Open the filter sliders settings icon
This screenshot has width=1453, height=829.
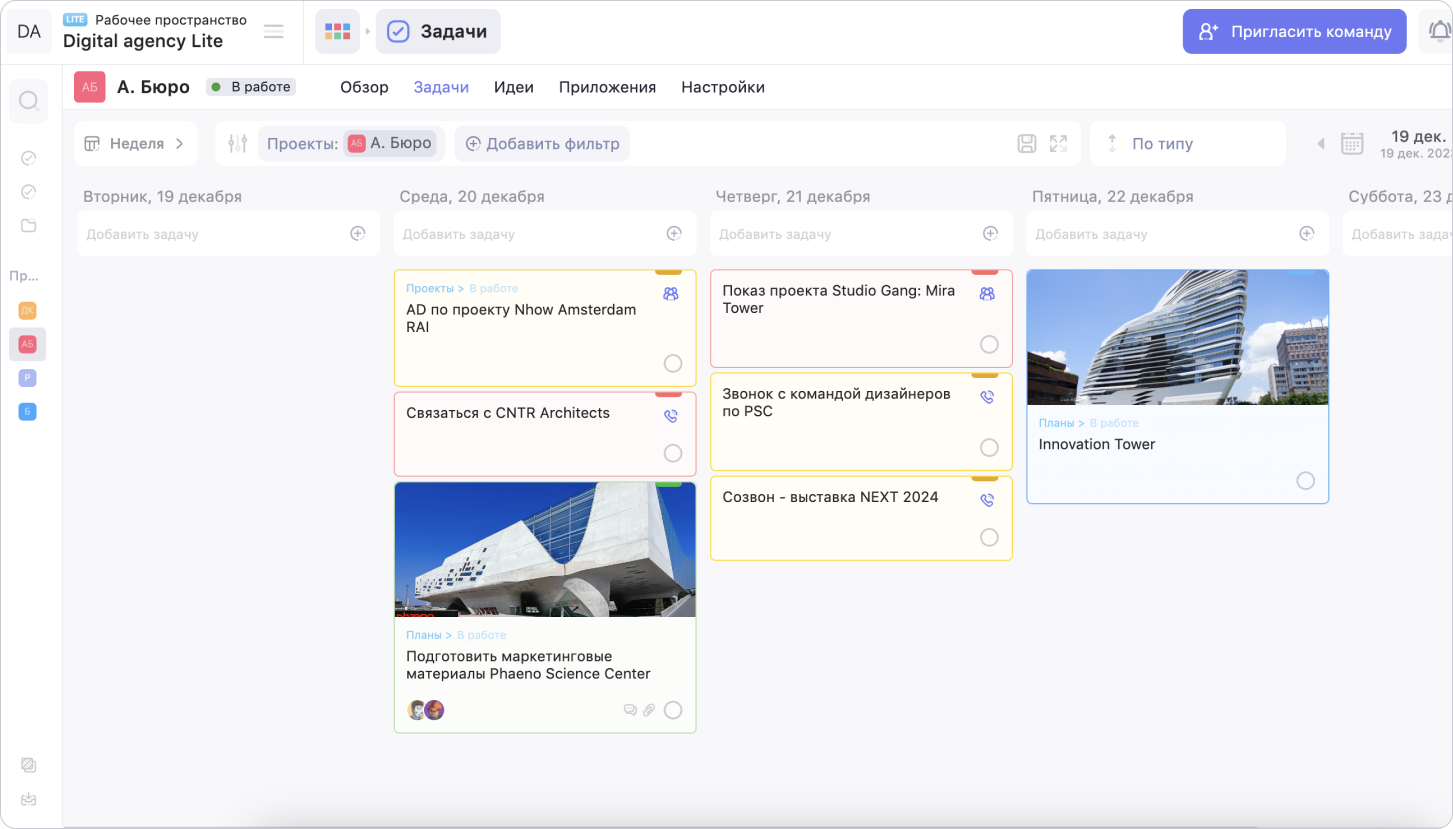click(237, 144)
